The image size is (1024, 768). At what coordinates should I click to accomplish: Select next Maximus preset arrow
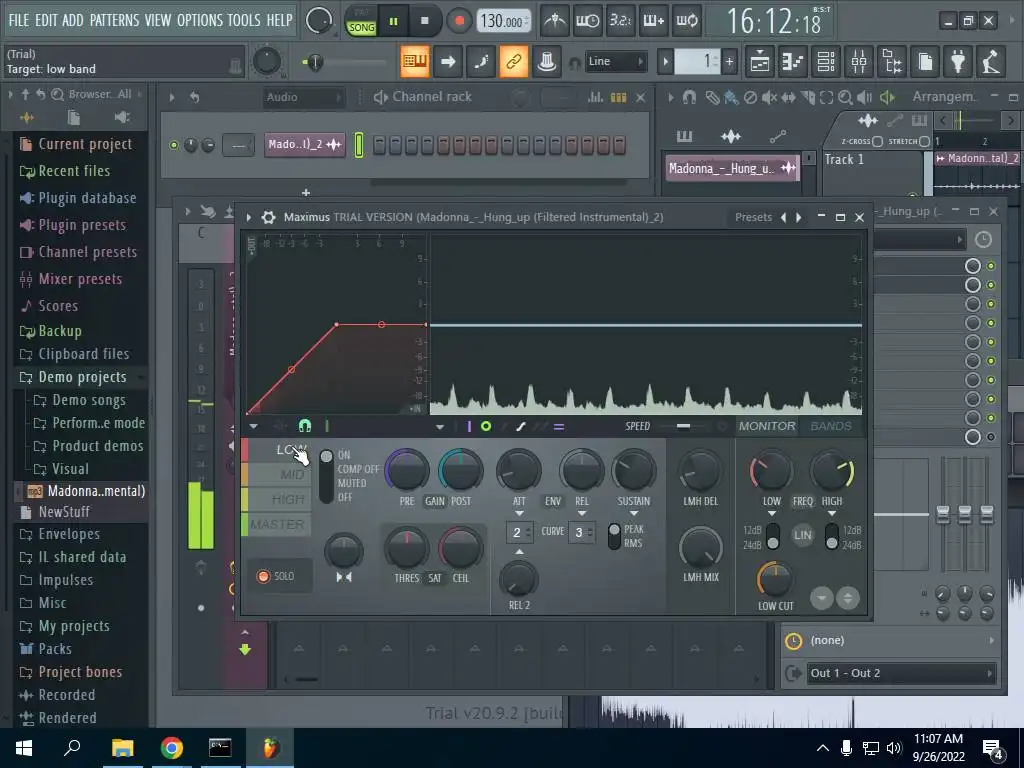pos(799,217)
